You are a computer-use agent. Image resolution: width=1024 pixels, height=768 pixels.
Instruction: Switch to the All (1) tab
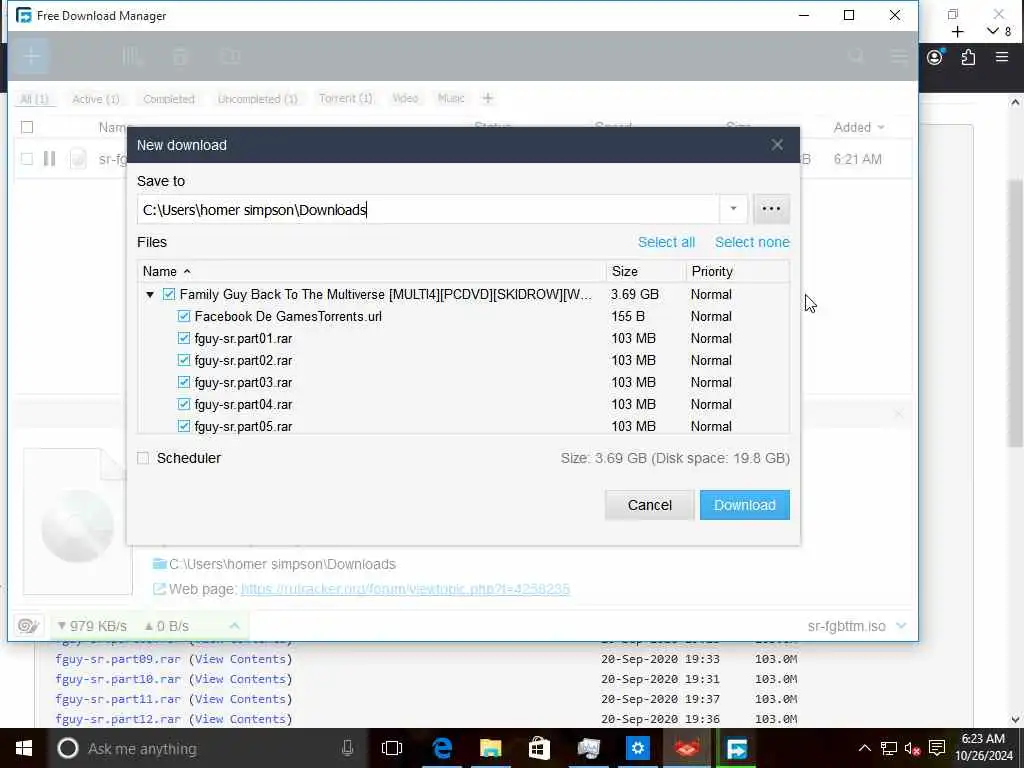(x=35, y=99)
